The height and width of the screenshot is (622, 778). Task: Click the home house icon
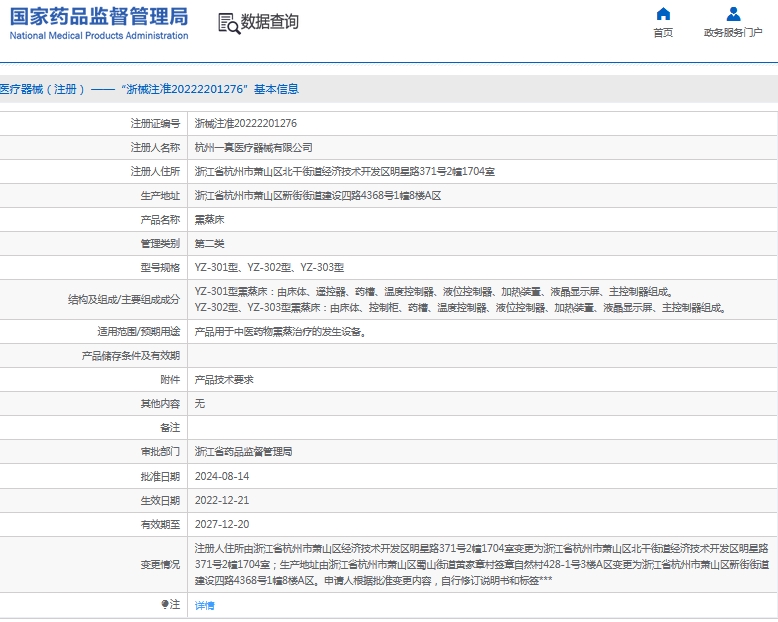[663, 14]
